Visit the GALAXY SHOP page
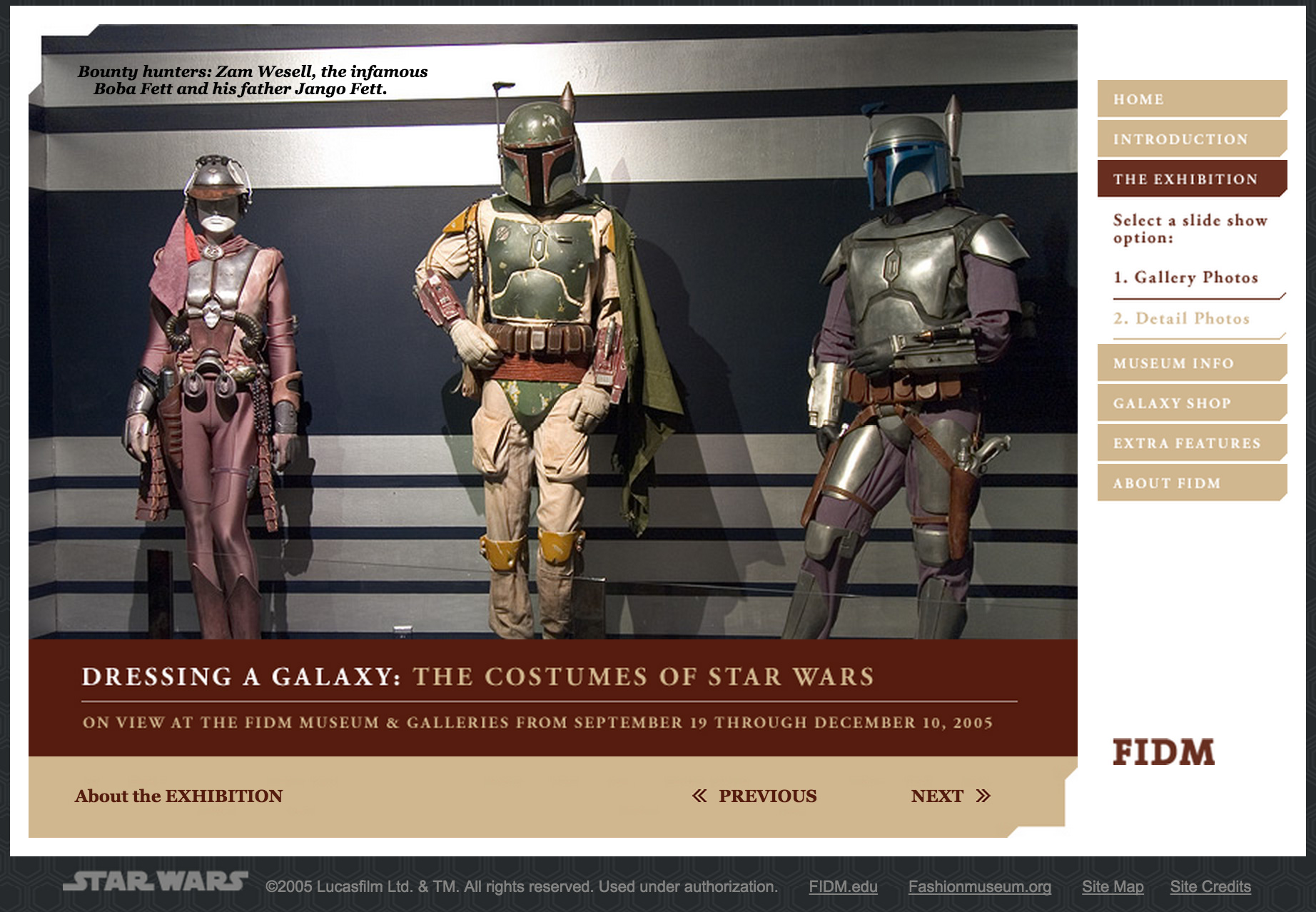The width and height of the screenshot is (1316, 912). pyautogui.click(x=1192, y=402)
